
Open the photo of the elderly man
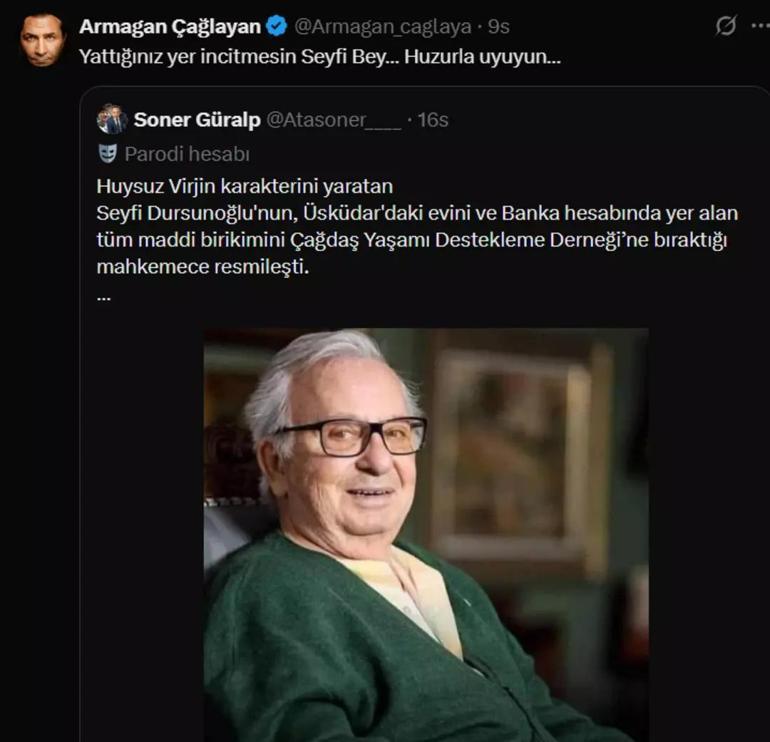tap(425, 535)
